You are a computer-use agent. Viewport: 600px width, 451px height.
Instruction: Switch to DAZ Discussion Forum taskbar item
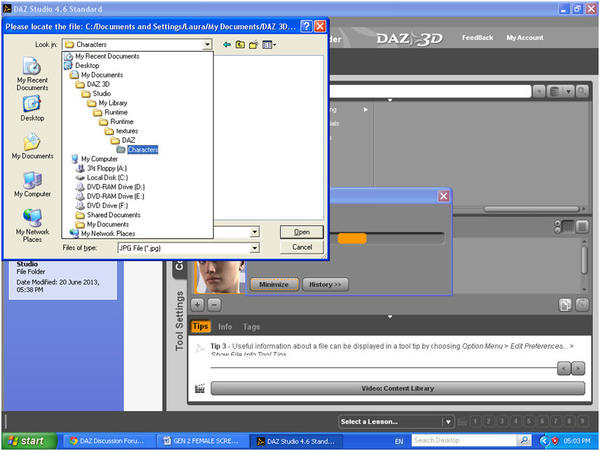click(107, 441)
